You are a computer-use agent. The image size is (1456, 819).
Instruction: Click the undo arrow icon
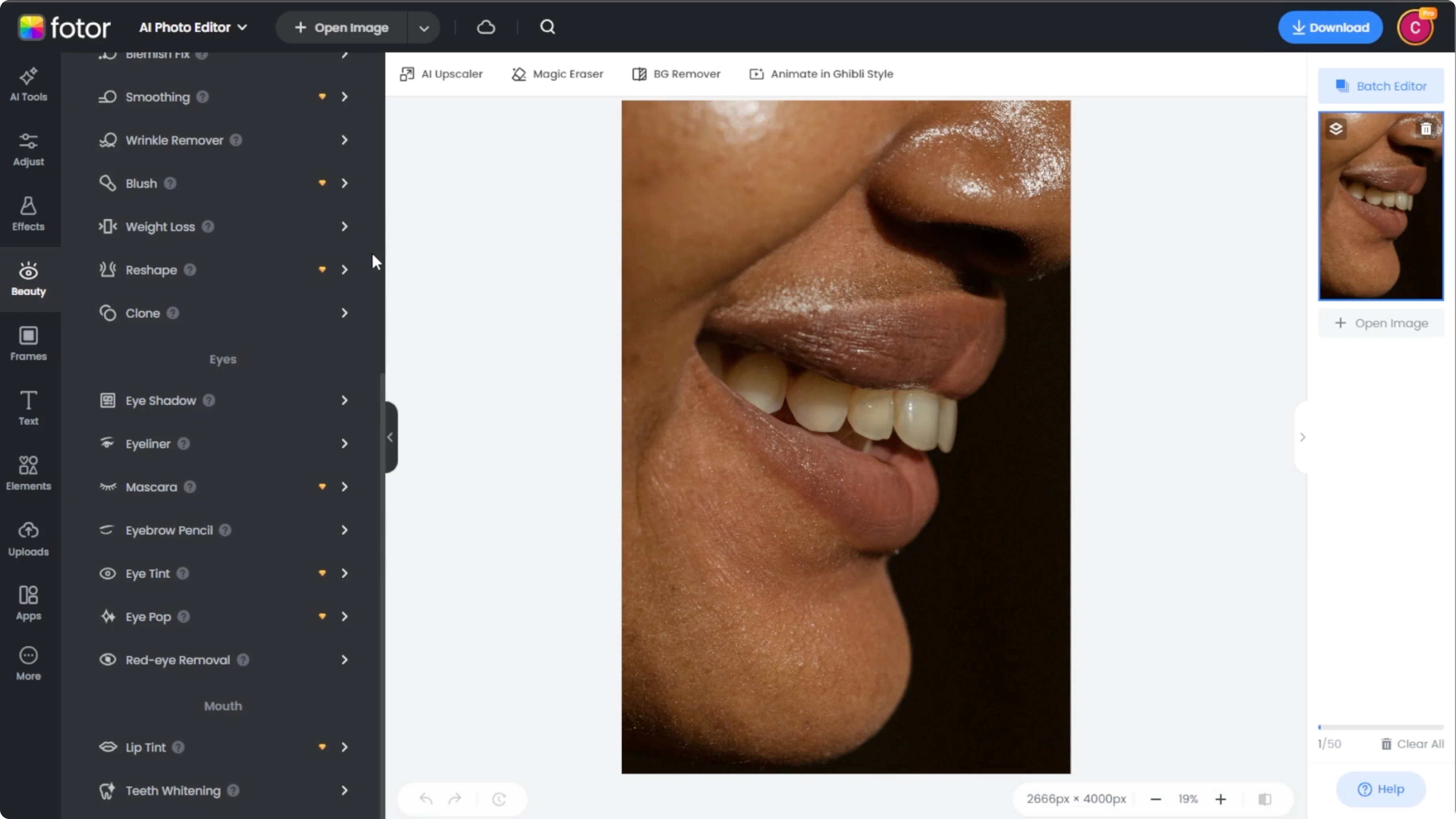coord(426,799)
